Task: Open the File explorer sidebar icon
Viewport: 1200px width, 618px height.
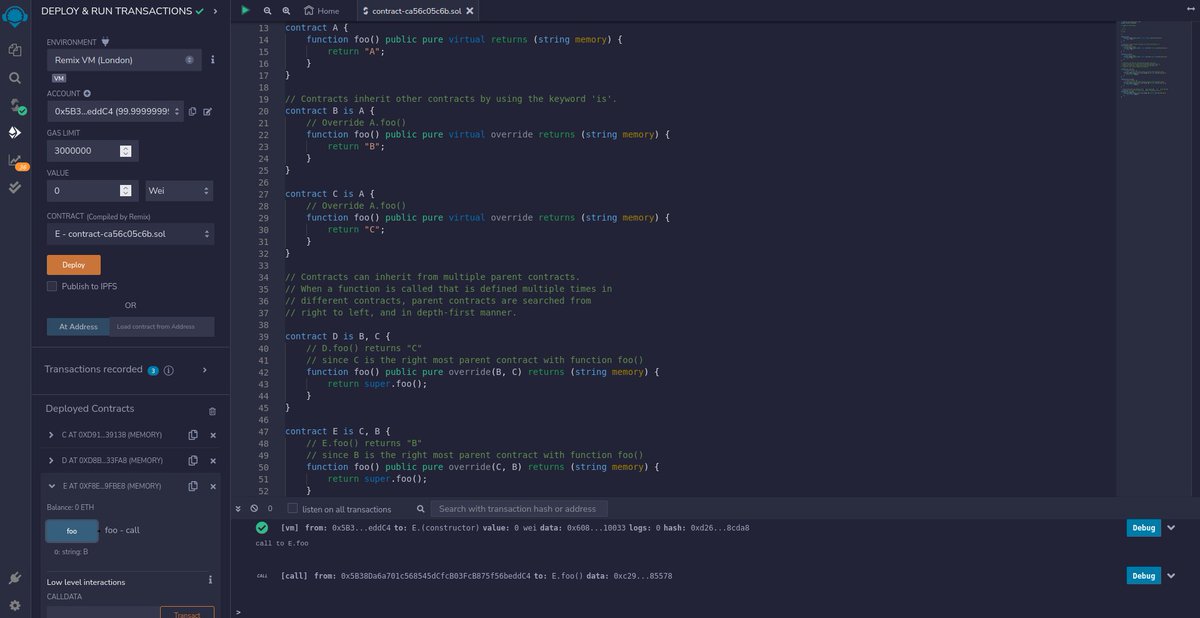Action: click(x=15, y=49)
